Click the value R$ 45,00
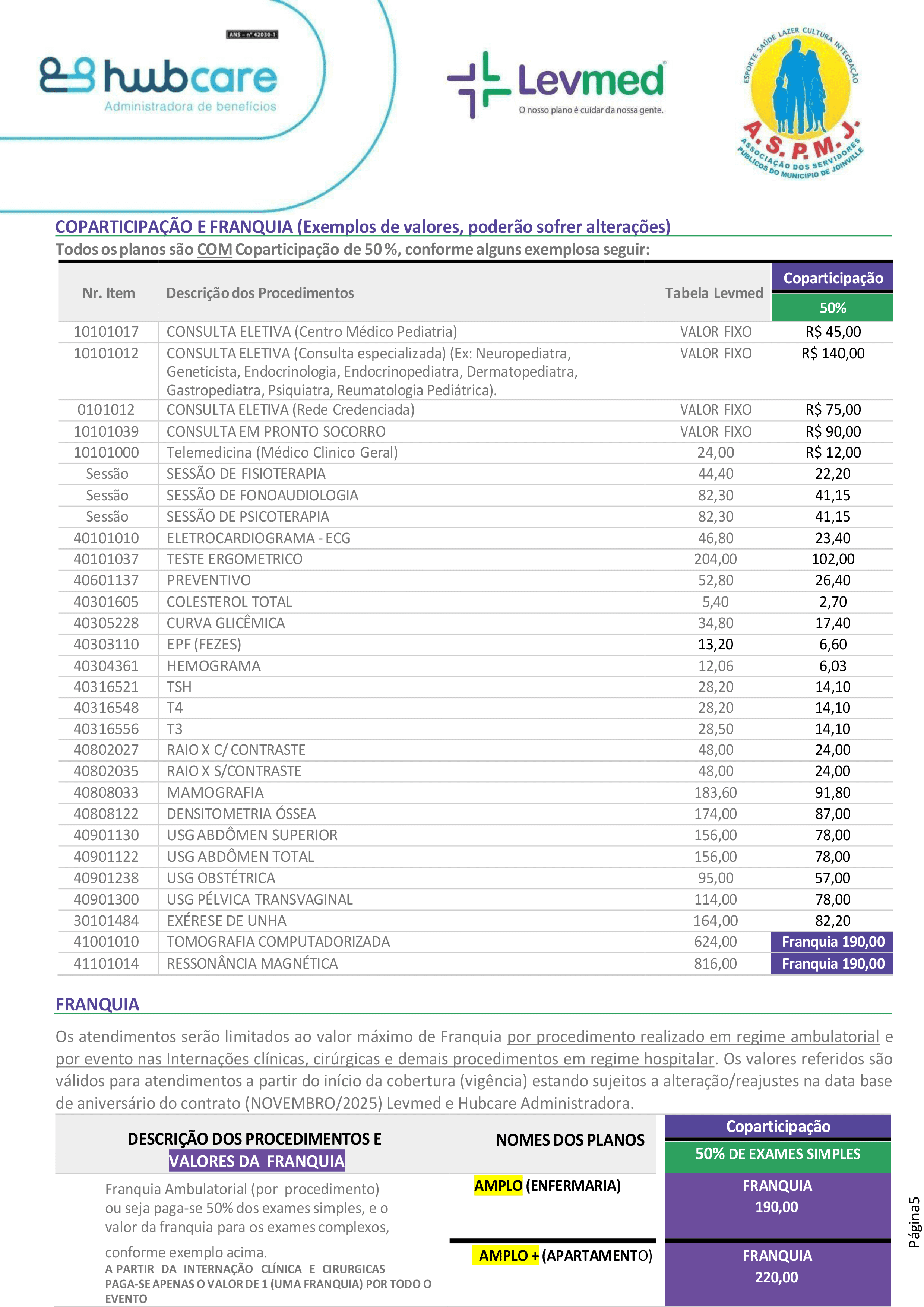The width and height of the screenshot is (924, 1307). (833, 332)
